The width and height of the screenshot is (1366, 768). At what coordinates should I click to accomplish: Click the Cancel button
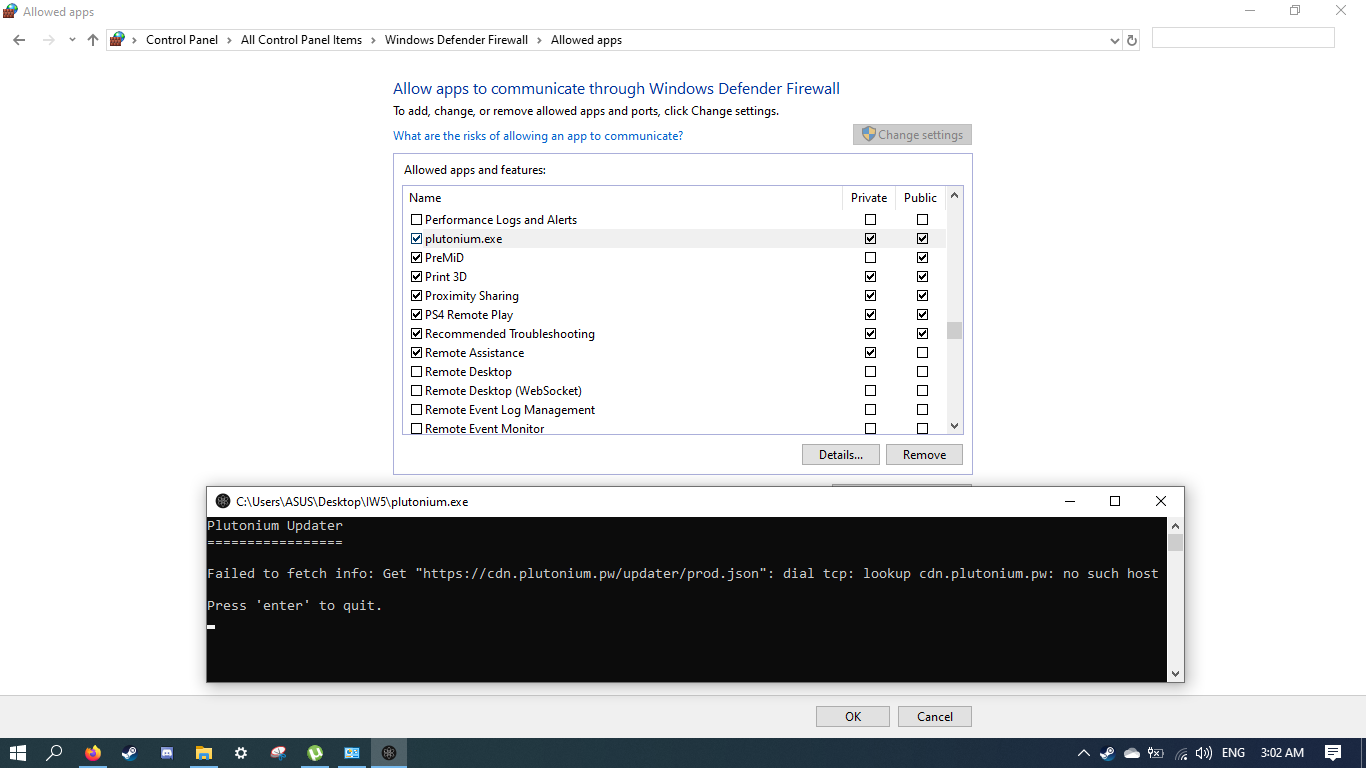coord(935,717)
